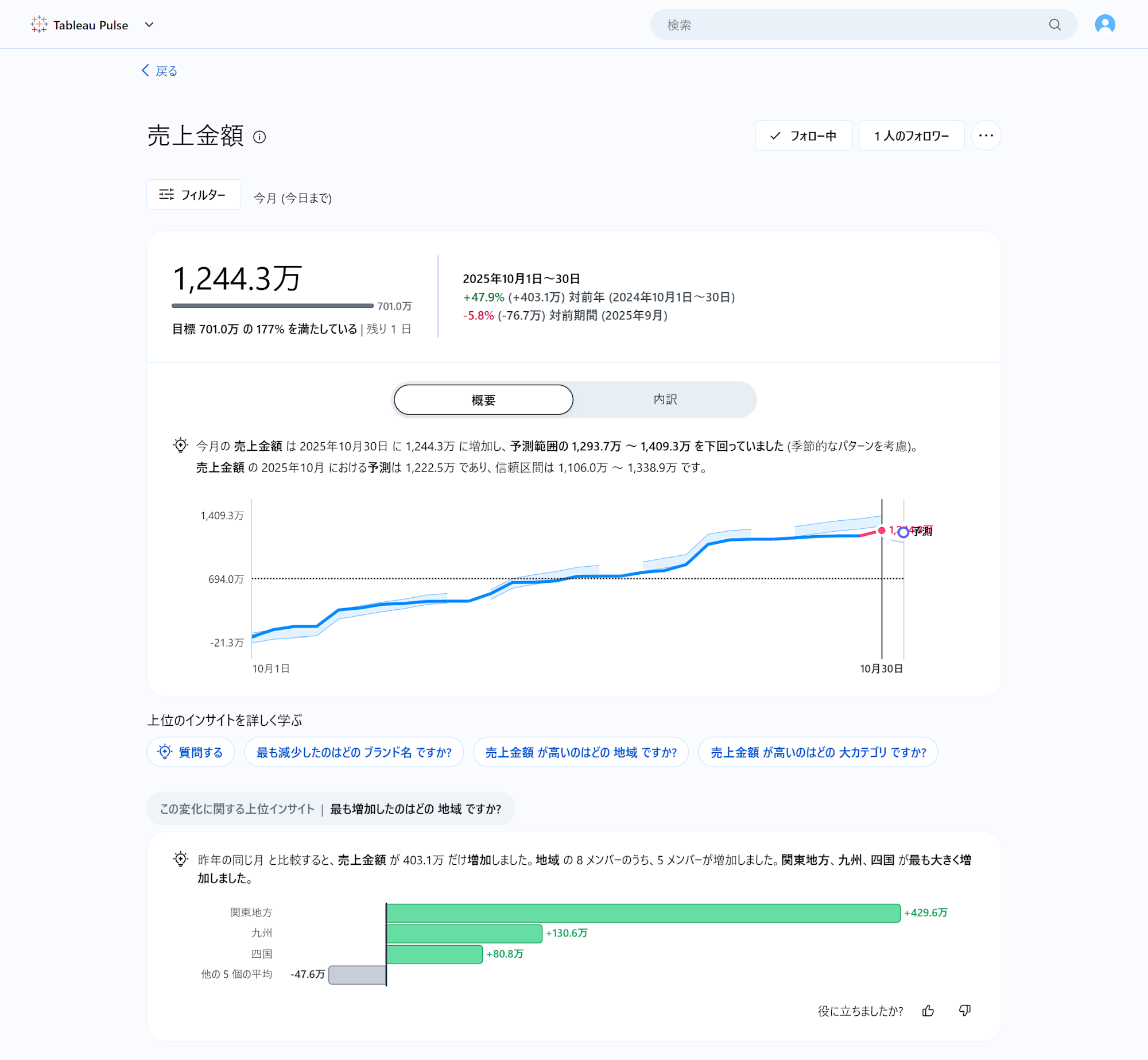This screenshot has width=1148, height=1060.
Task: Click the 関東地方 green bar
Action: point(643,913)
